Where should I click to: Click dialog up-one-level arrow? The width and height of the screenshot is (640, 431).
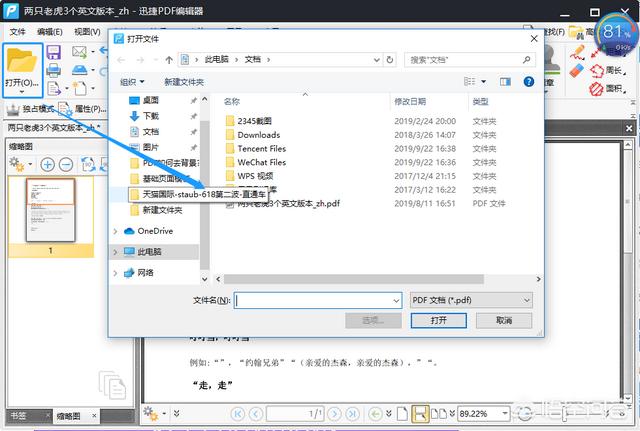[x=169, y=60]
